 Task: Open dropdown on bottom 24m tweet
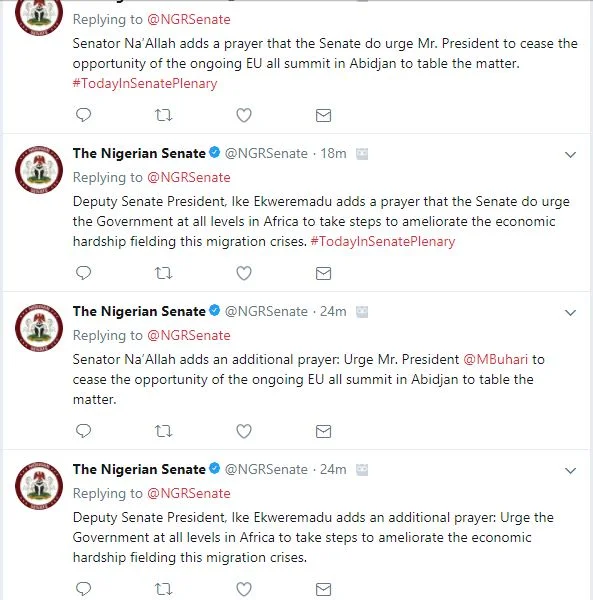[570, 470]
